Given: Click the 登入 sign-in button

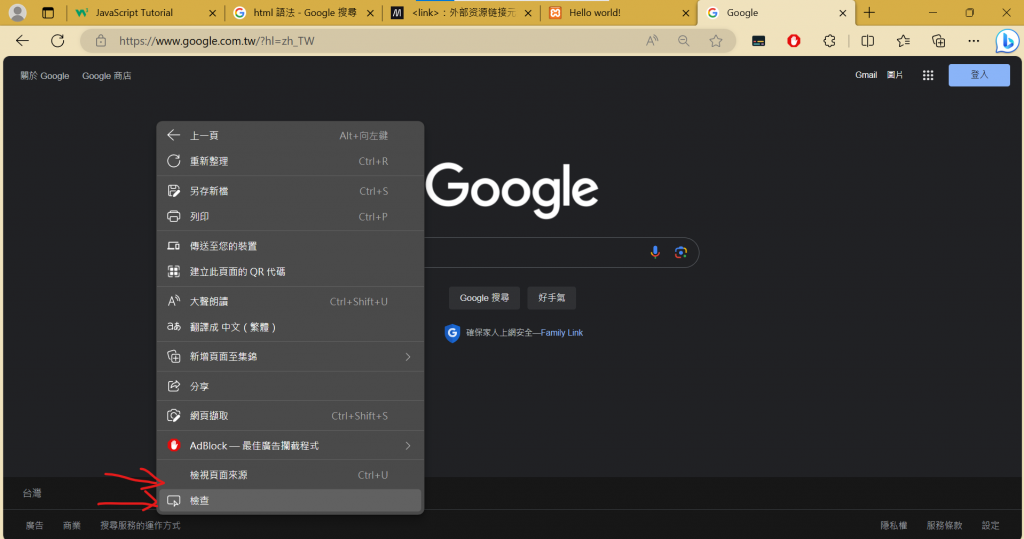Looking at the screenshot, I should click(x=979, y=75).
